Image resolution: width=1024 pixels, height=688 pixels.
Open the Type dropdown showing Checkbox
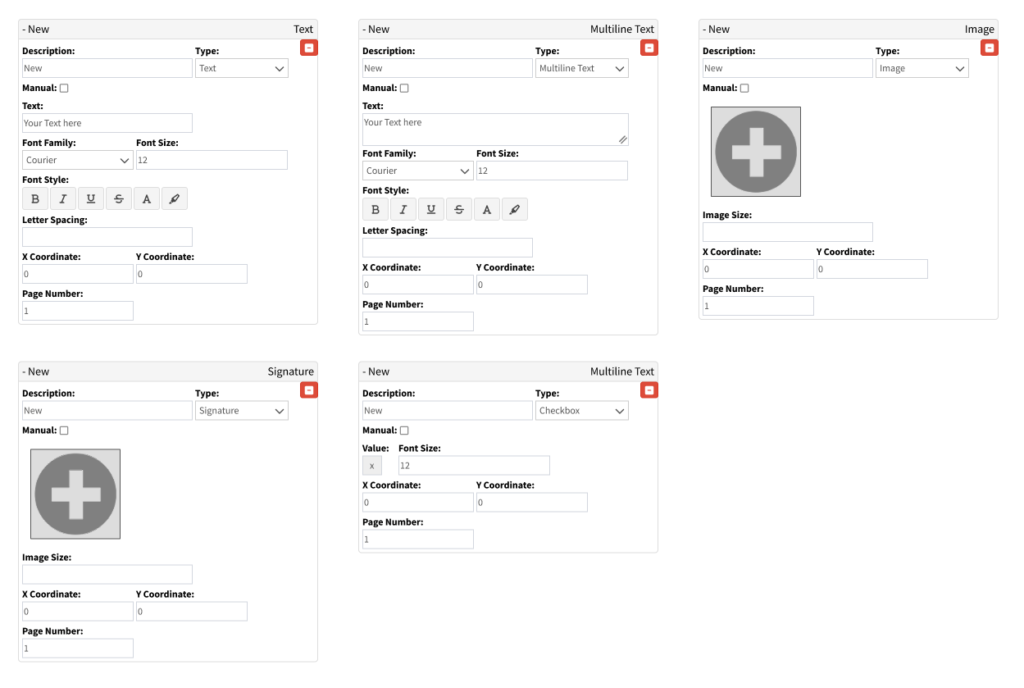[x=582, y=411]
